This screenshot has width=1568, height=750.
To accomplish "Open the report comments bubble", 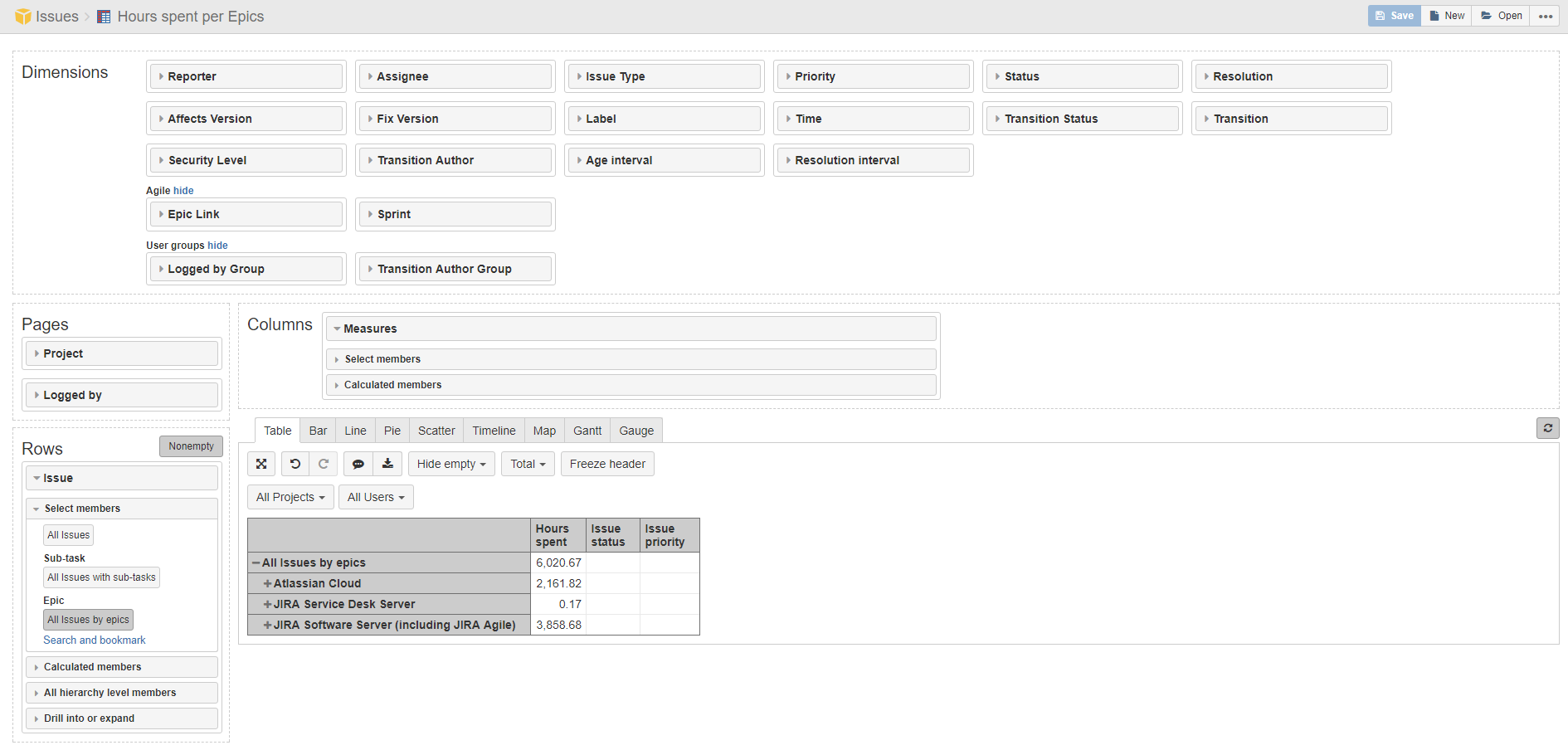I will 358,464.
